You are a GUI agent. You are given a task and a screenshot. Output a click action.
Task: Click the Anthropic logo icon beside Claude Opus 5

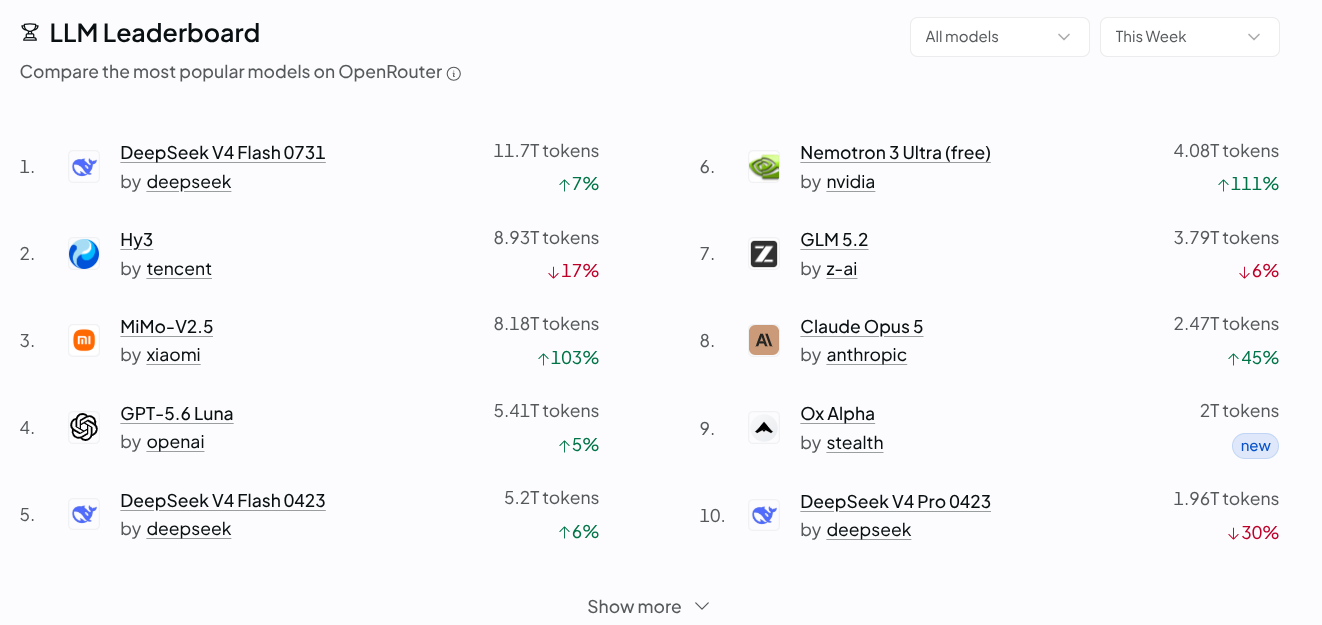click(x=764, y=340)
